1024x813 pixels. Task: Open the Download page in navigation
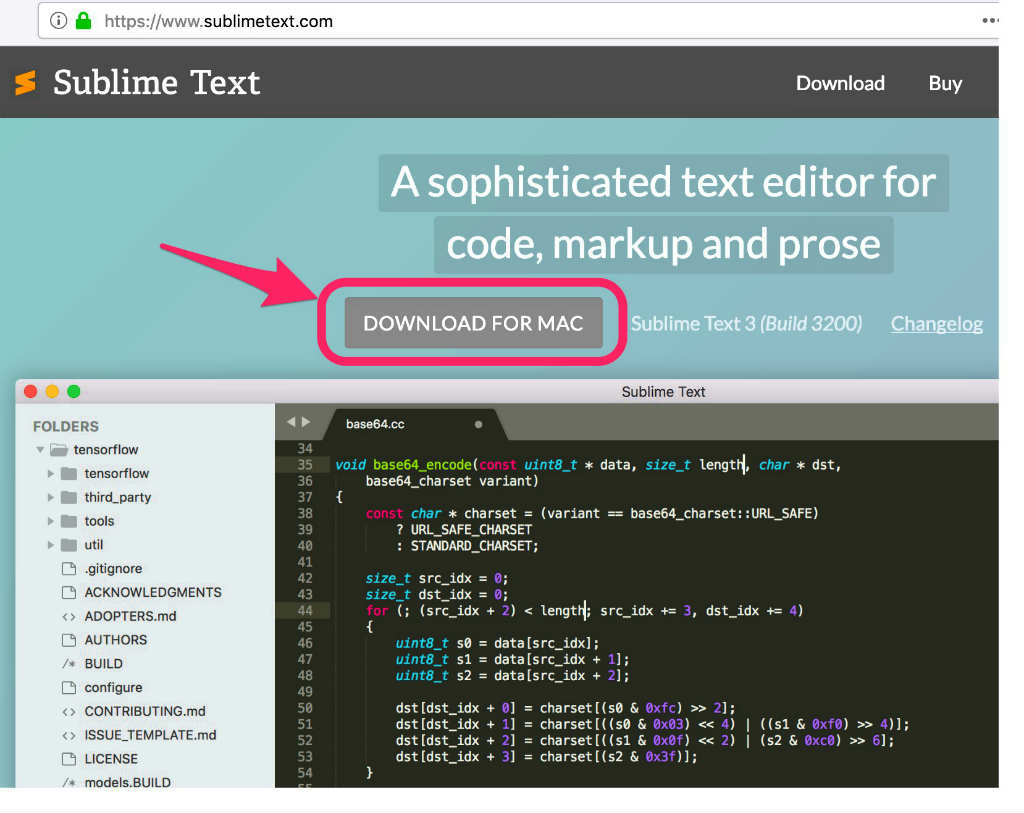tap(840, 84)
